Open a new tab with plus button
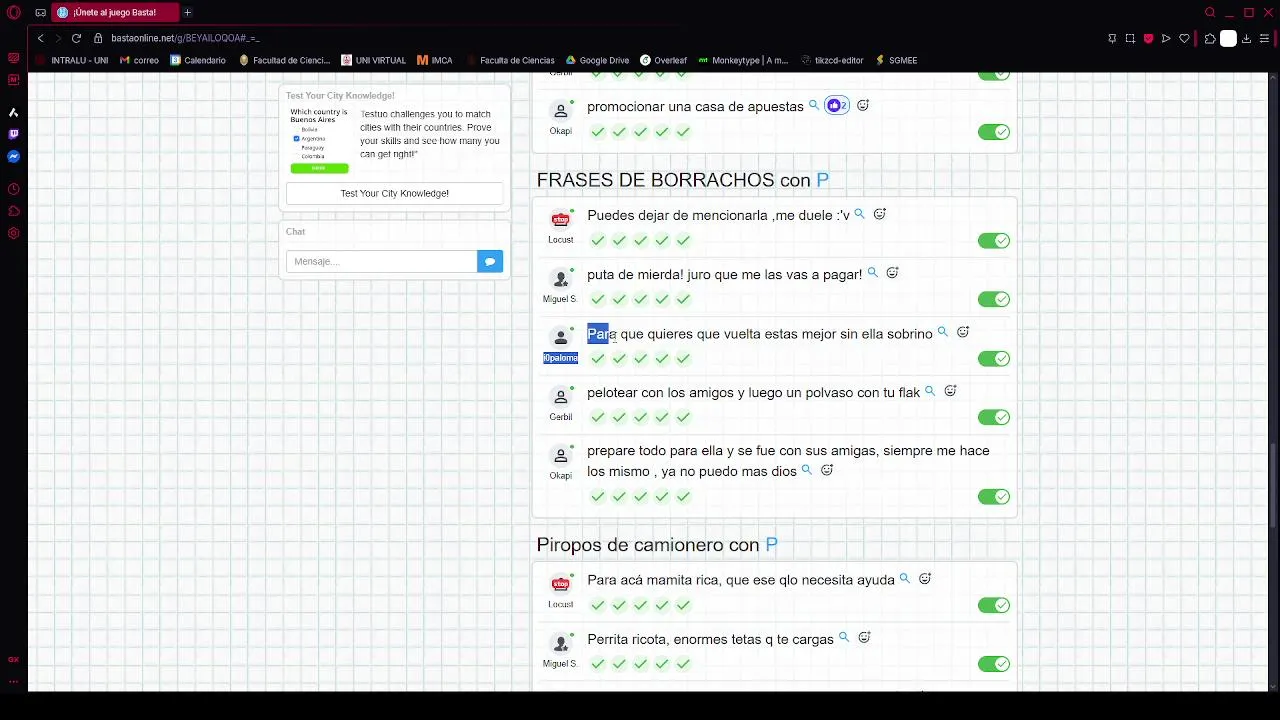 click(187, 12)
